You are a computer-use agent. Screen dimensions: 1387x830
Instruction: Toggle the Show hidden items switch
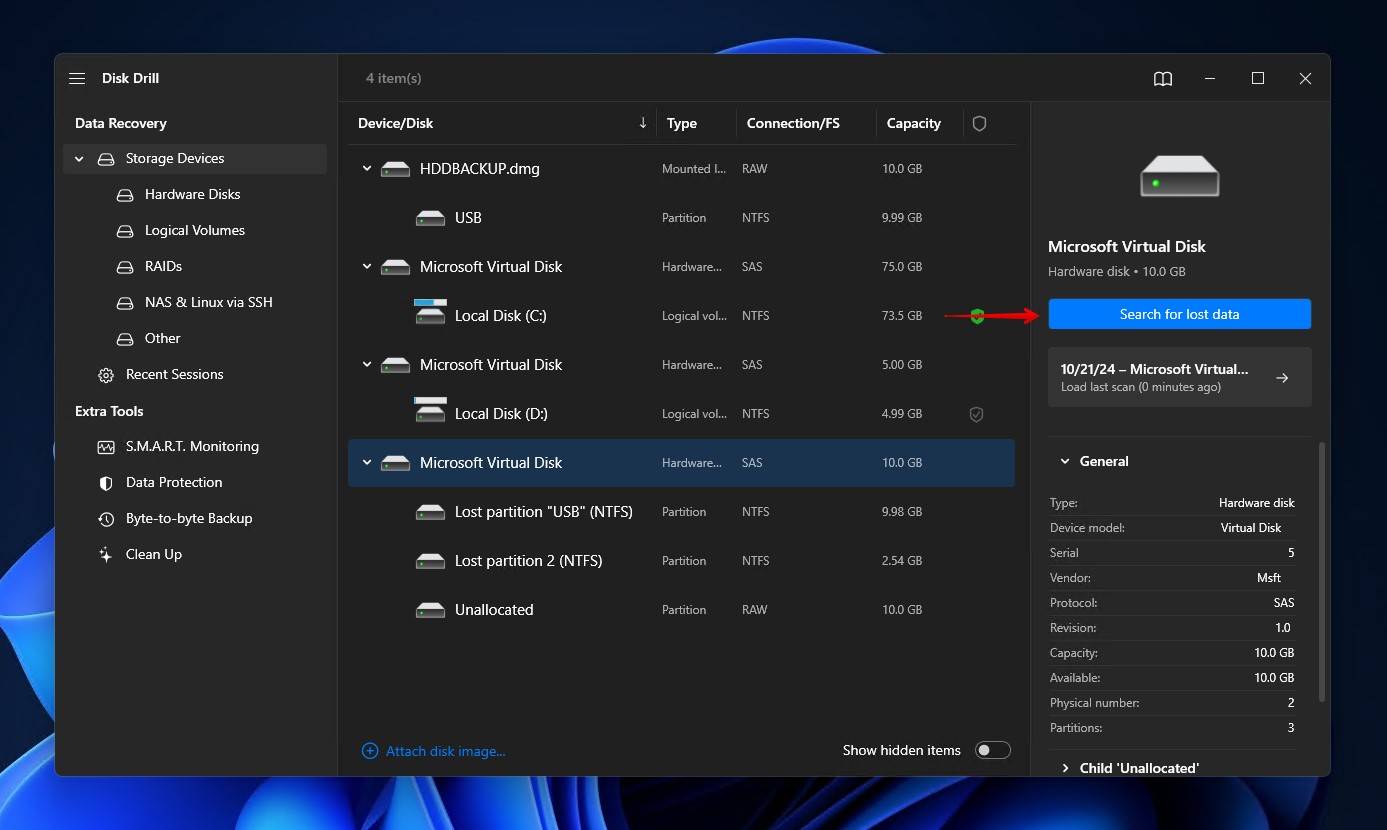[x=993, y=751]
